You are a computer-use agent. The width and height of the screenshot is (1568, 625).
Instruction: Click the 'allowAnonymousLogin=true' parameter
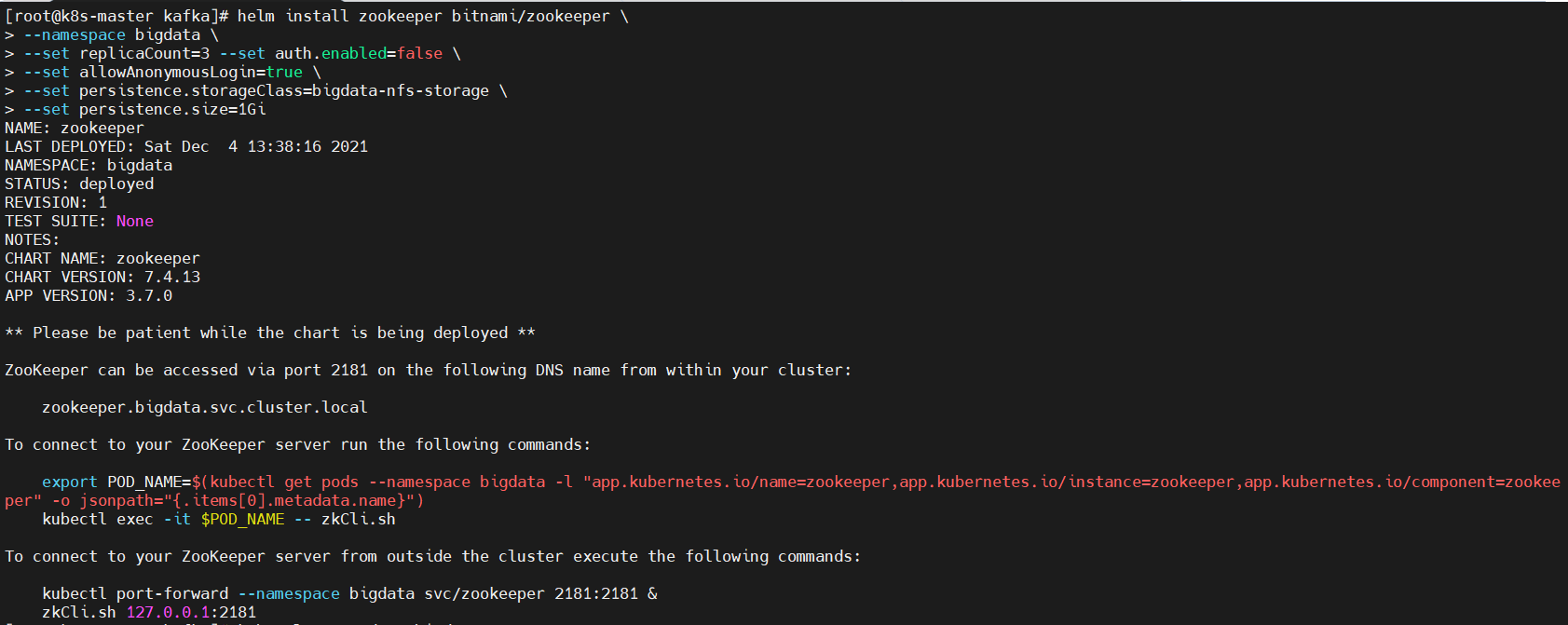191,72
